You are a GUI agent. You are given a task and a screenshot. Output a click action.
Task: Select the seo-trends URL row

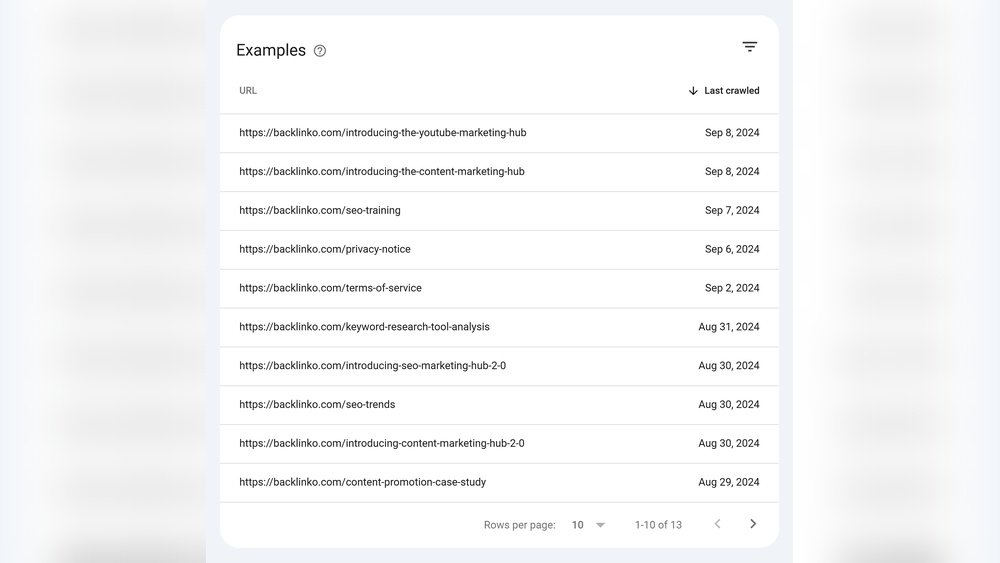pos(499,405)
